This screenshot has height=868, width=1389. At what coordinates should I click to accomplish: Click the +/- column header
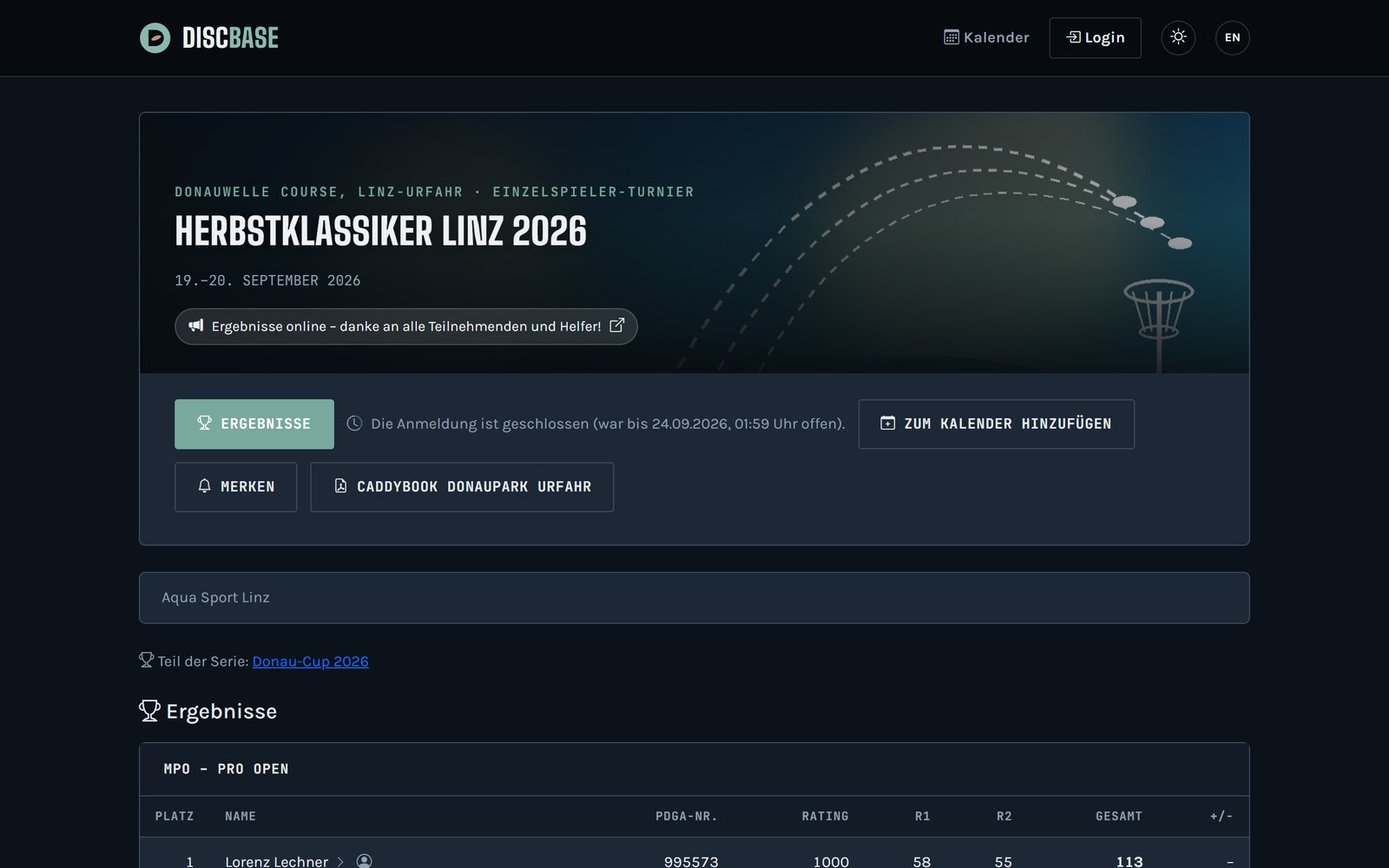[1221, 816]
